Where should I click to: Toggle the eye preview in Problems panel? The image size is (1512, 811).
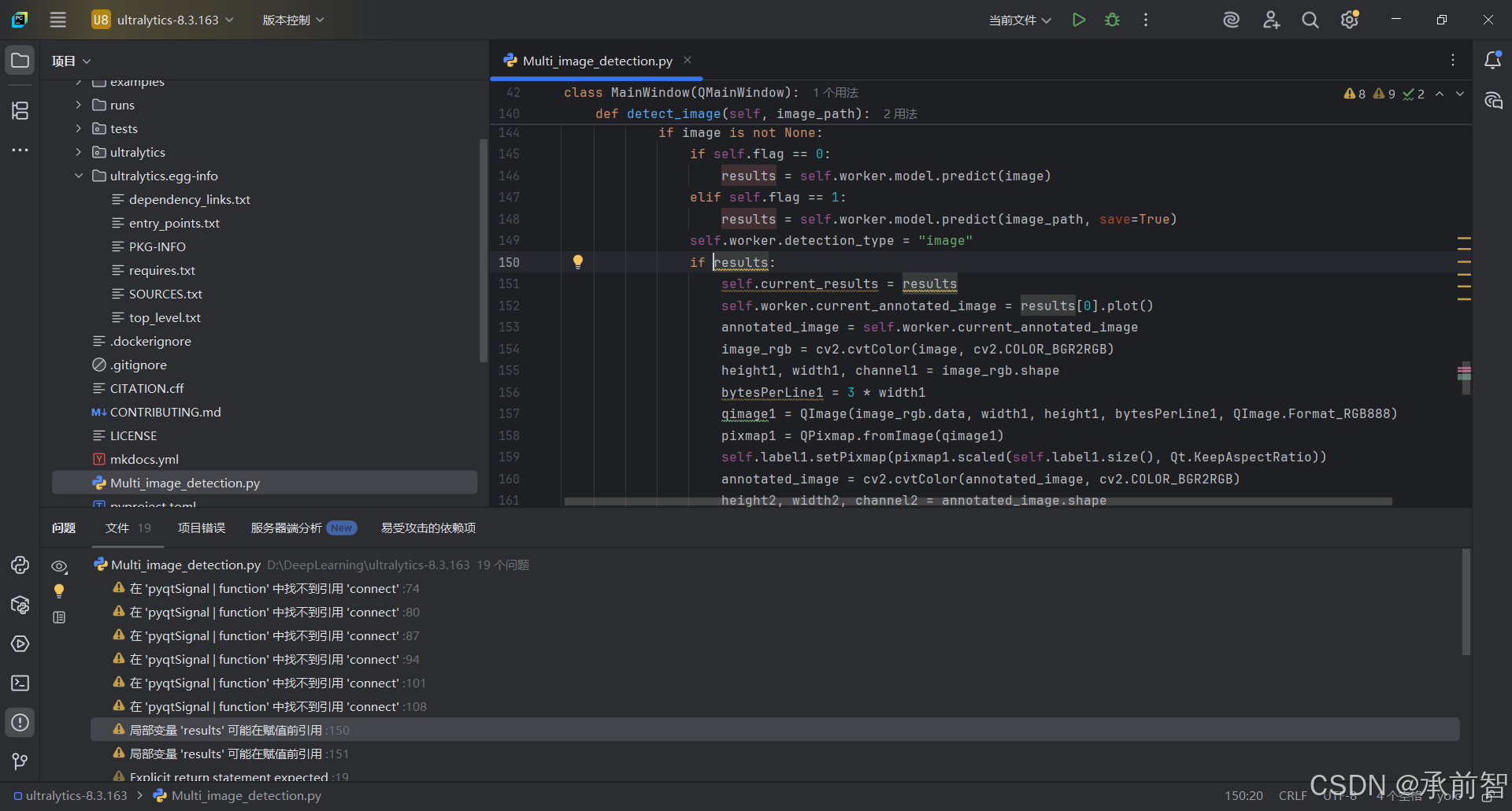(x=59, y=566)
